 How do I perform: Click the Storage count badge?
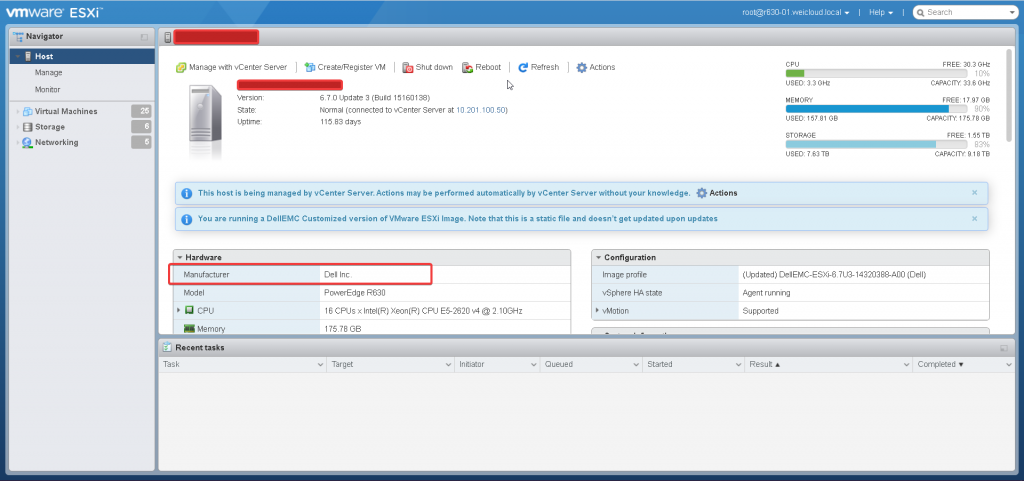(x=141, y=127)
